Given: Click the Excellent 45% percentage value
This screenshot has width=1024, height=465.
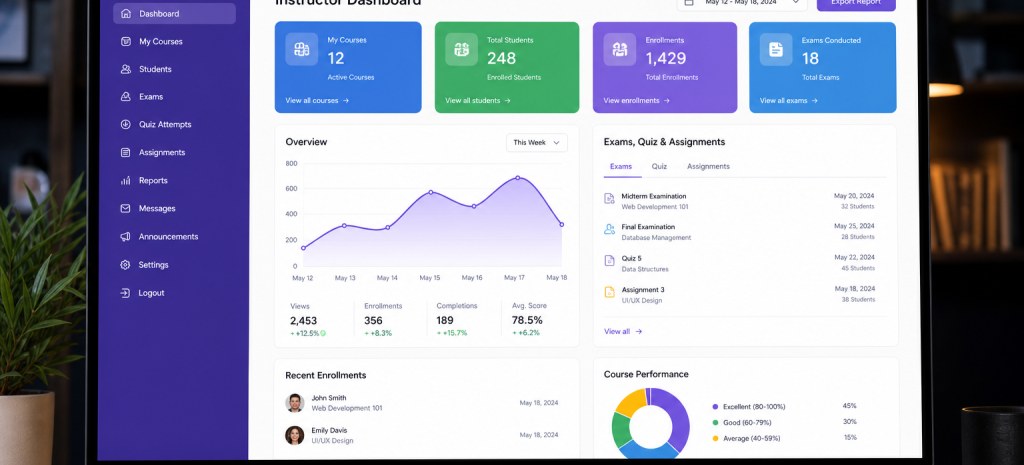Looking at the screenshot, I should (x=850, y=406).
